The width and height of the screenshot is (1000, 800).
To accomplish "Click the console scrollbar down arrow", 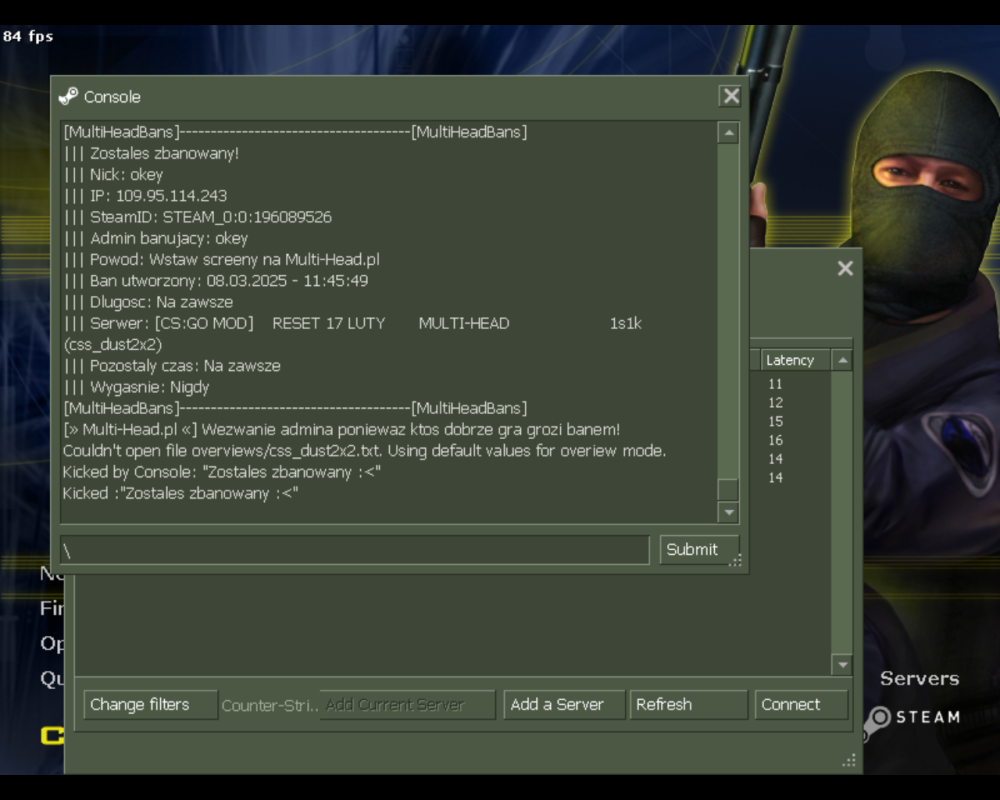I will pos(729,512).
